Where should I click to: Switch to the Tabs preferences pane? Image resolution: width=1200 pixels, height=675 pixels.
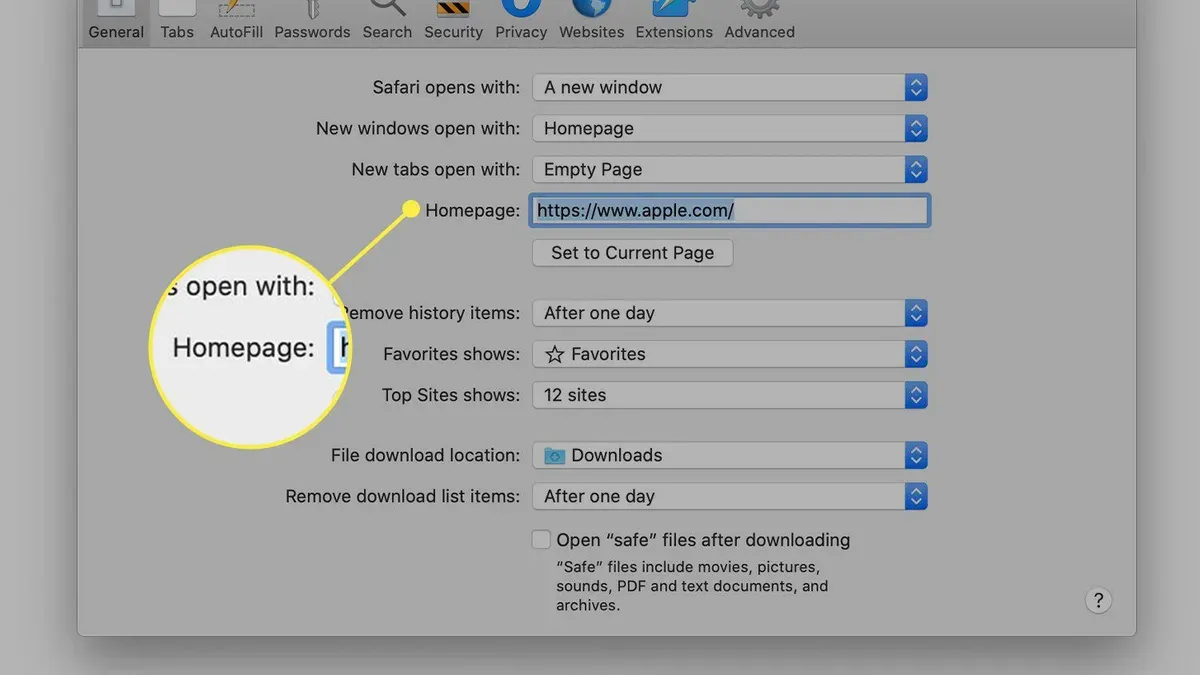coord(177,21)
